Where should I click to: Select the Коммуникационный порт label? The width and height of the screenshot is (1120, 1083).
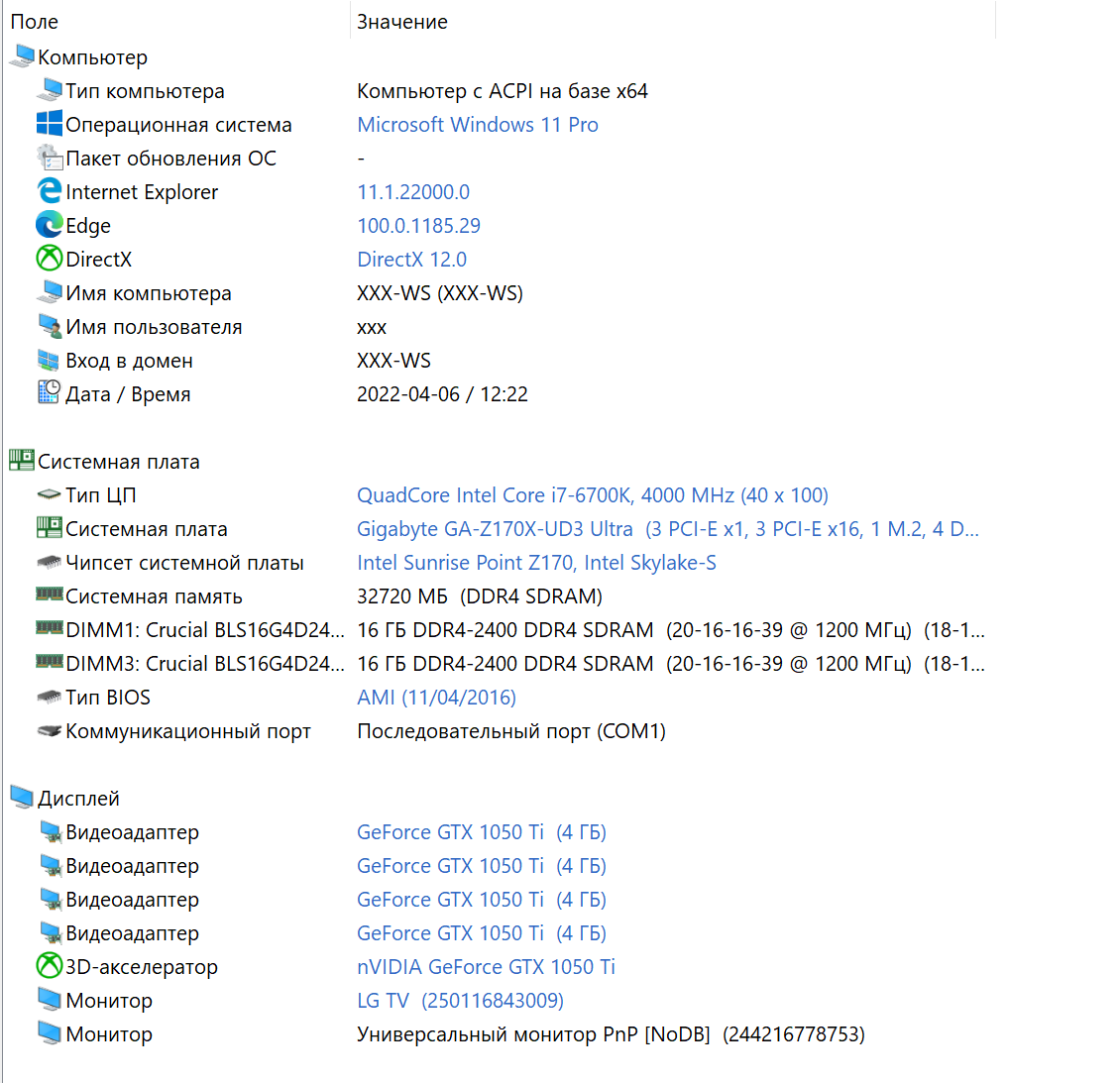pyautogui.click(x=188, y=731)
